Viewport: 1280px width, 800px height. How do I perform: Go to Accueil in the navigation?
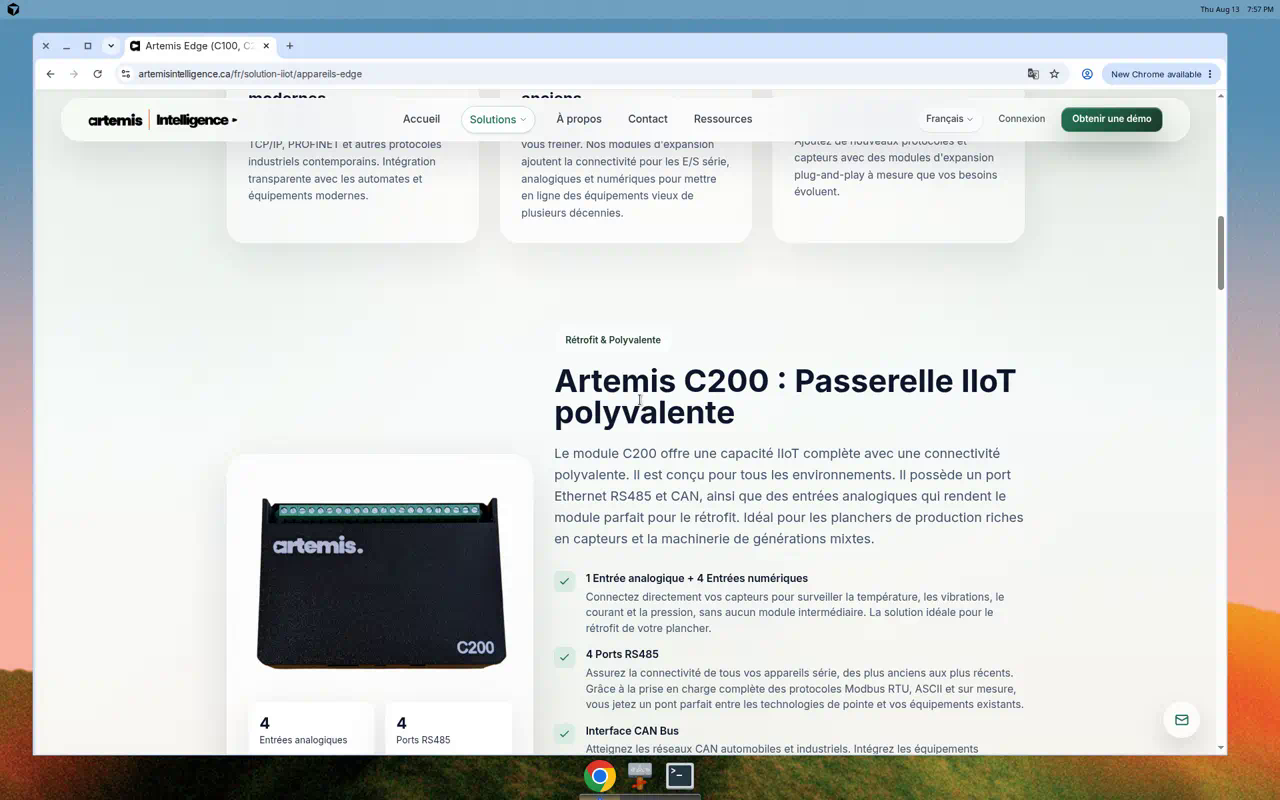pyautogui.click(x=421, y=119)
